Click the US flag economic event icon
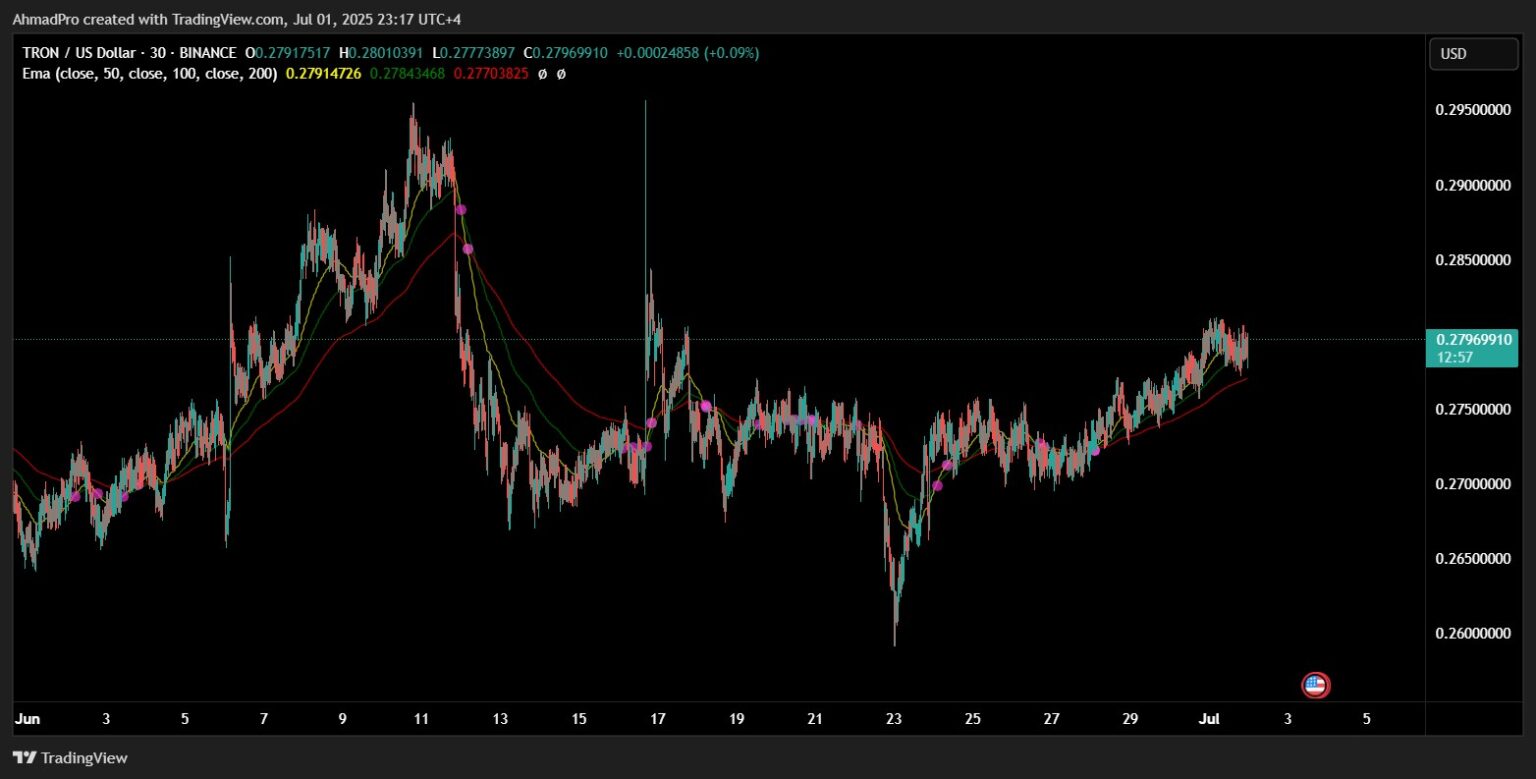Image resolution: width=1536 pixels, height=779 pixels. pyautogui.click(x=1315, y=685)
